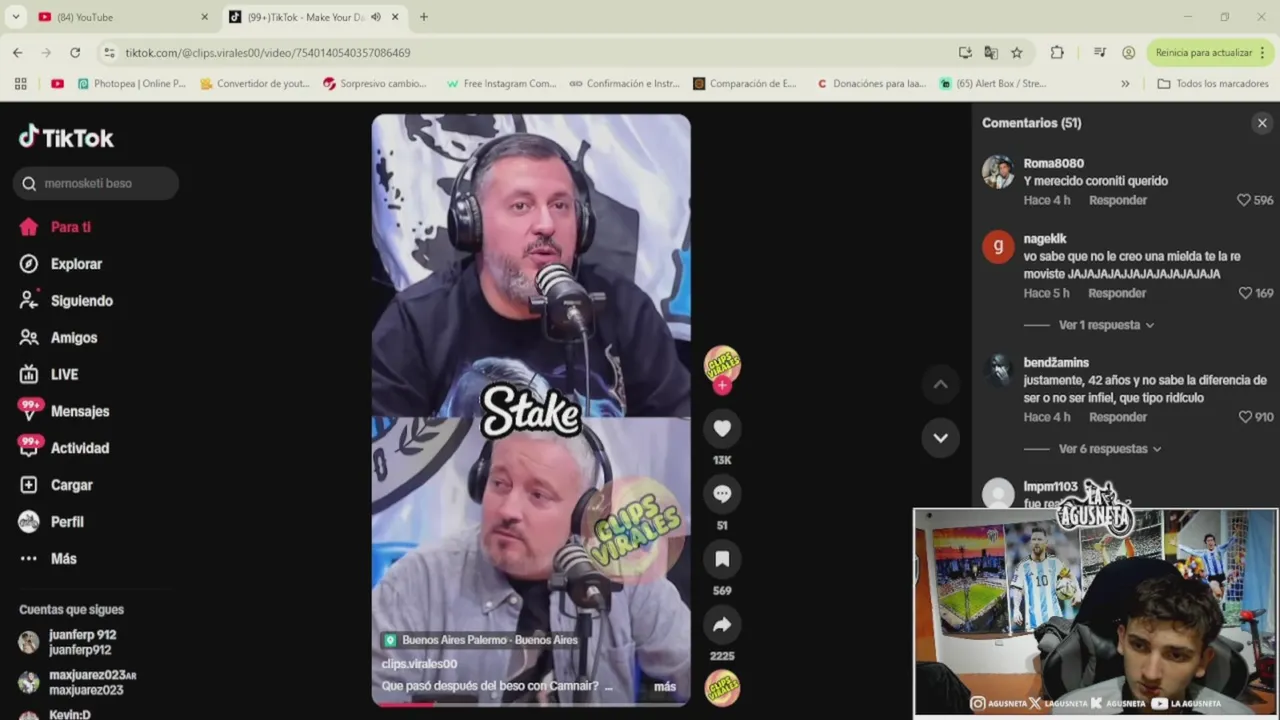Share video using arrow icon
This screenshot has width=1280, height=720.
click(722, 625)
